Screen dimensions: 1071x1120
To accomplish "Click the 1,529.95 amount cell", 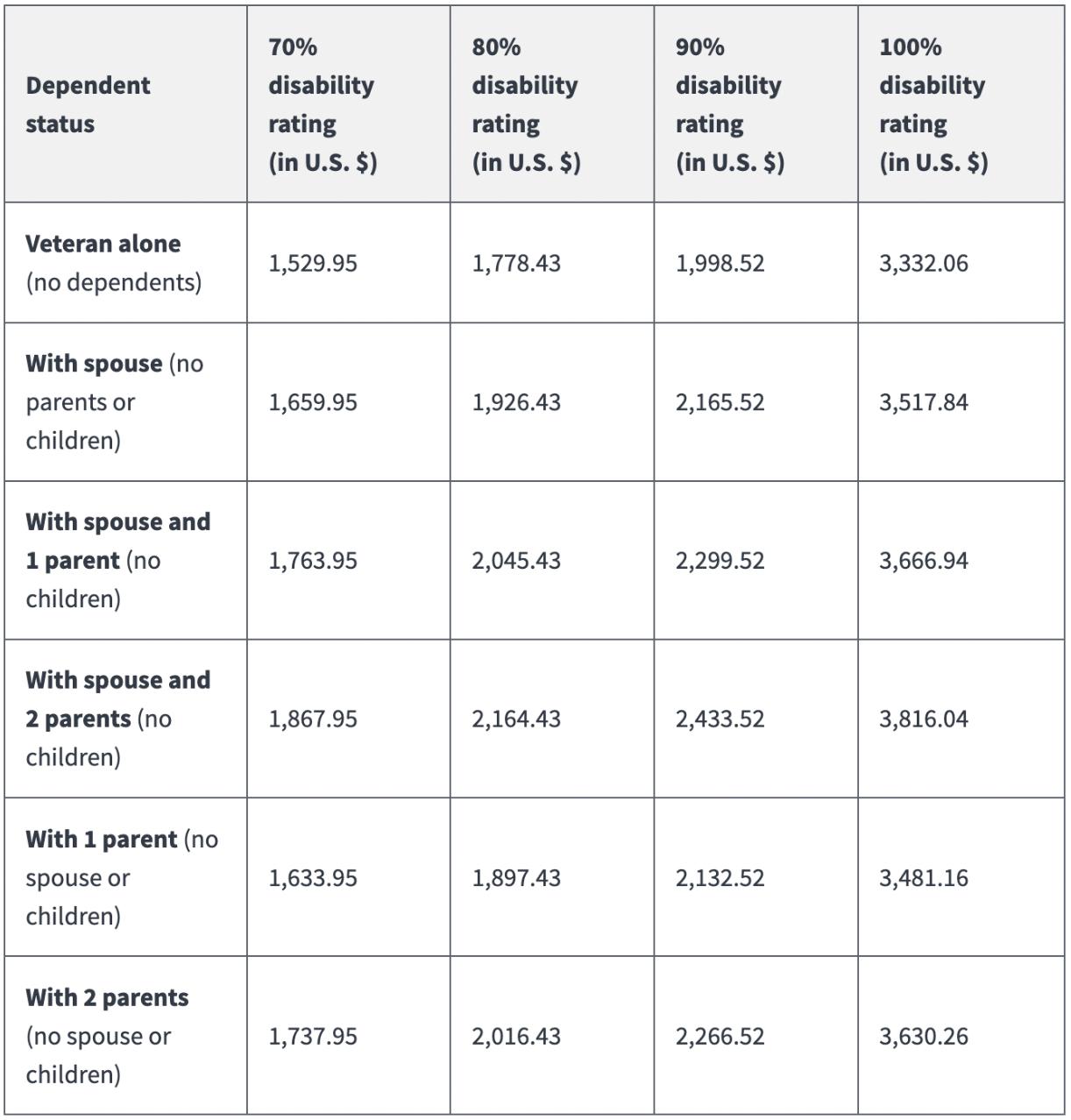I will click(313, 264).
